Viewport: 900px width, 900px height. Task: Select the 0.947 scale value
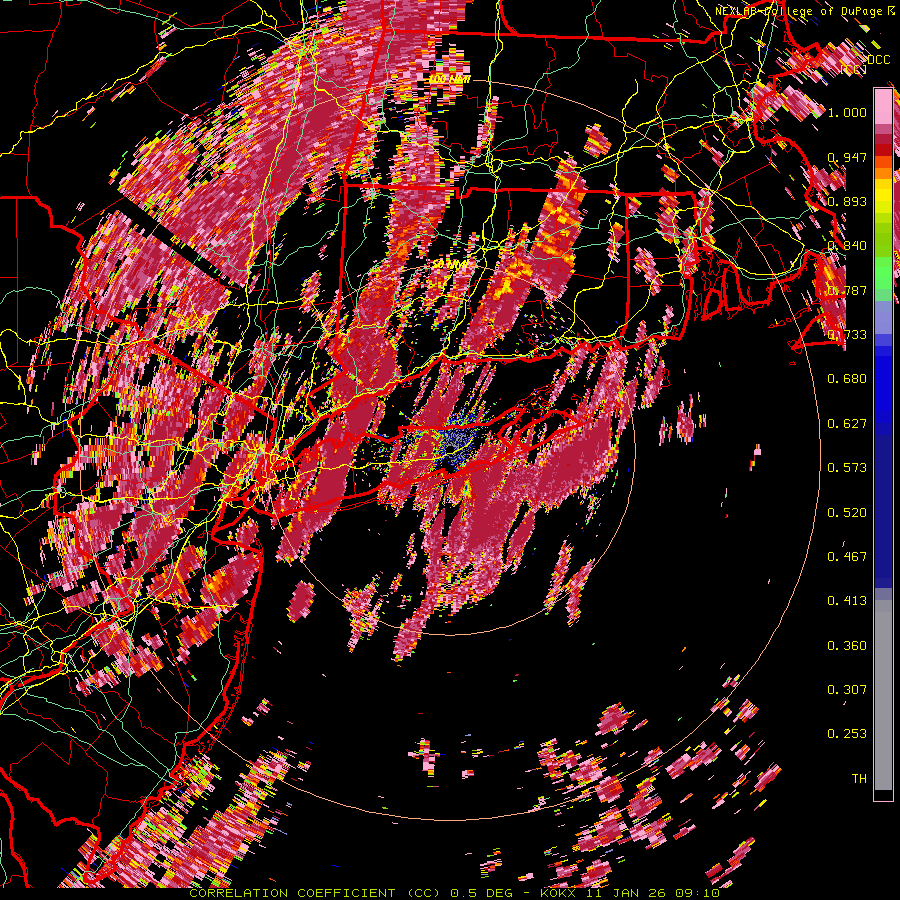tap(847, 157)
